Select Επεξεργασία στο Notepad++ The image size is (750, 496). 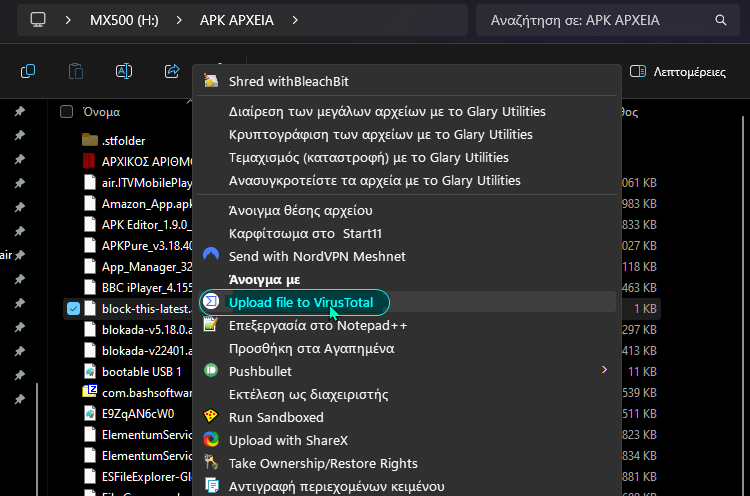tap(407, 325)
